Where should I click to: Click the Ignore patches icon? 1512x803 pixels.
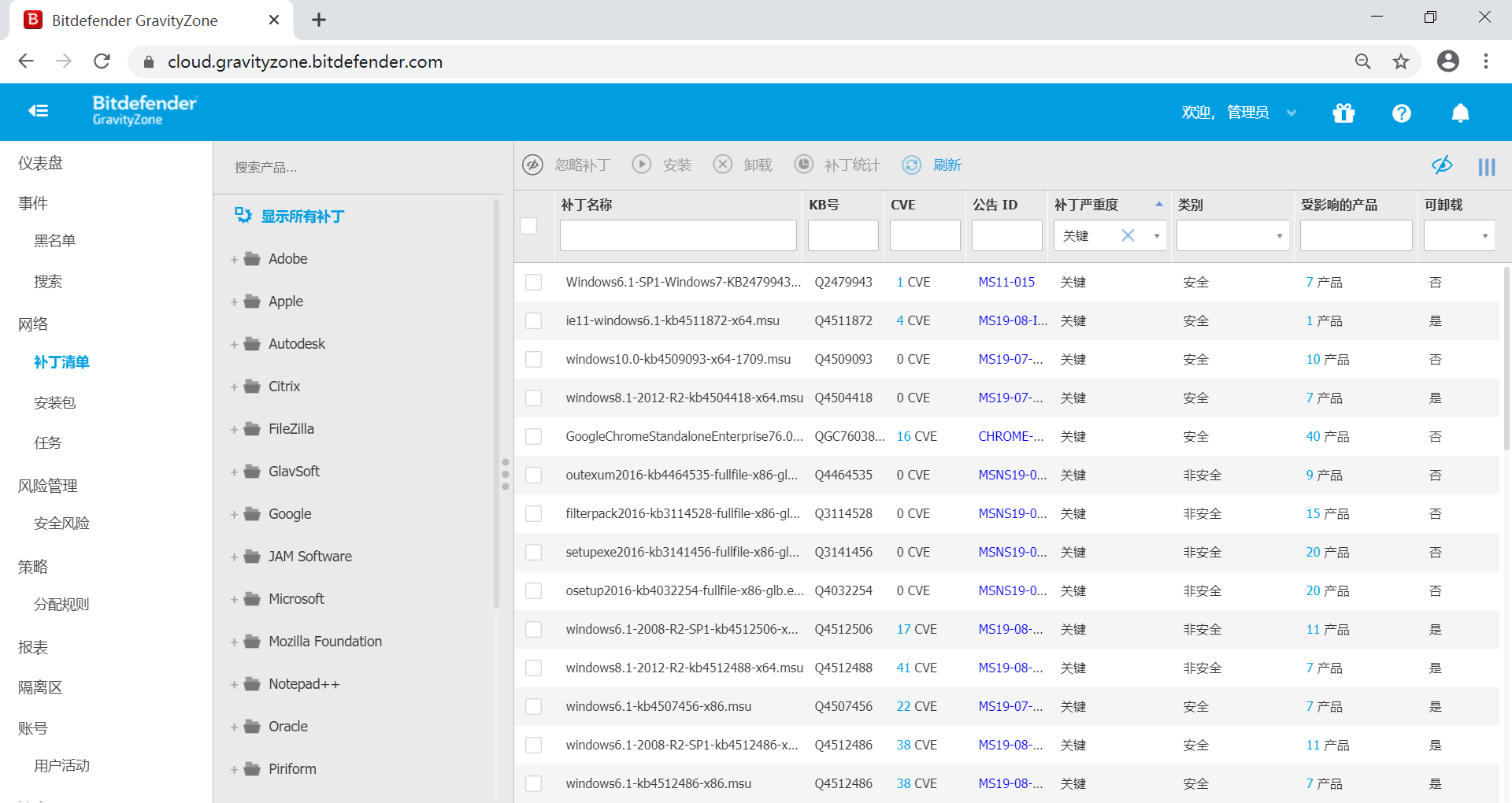tap(533, 165)
